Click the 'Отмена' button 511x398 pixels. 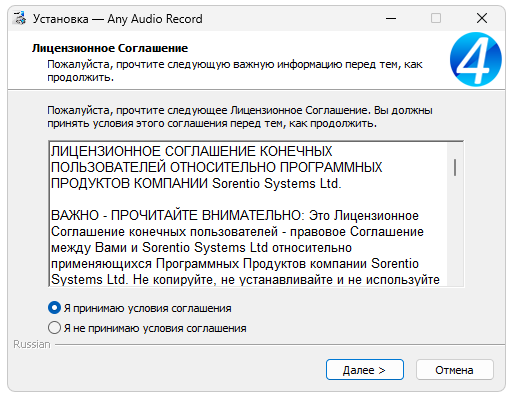coord(454,370)
